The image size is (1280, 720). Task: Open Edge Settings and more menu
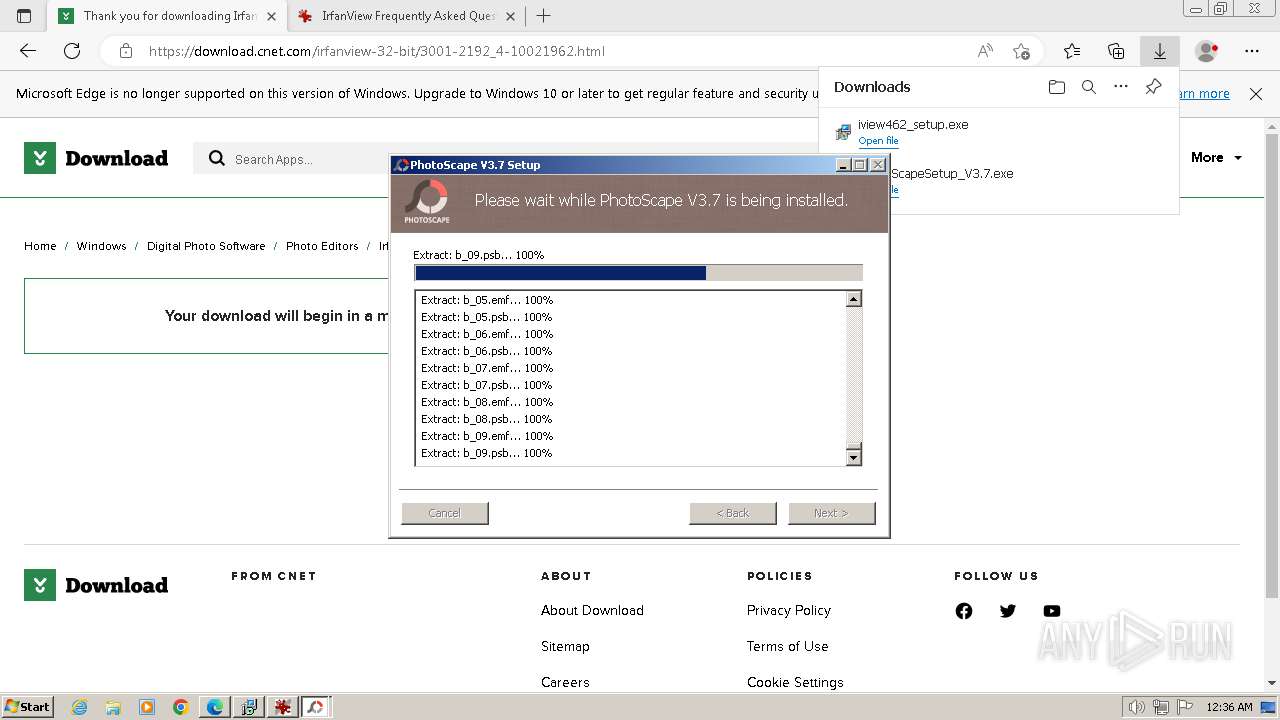pyautogui.click(x=1252, y=51)
